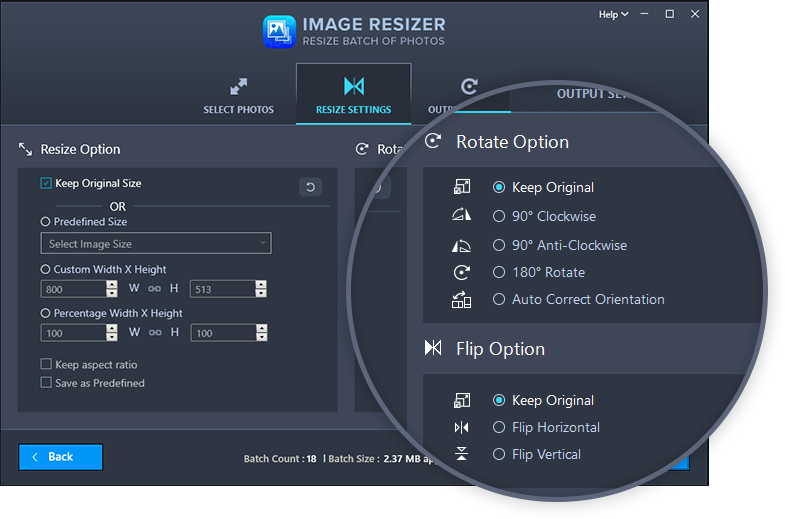Click the 90° Clockwise rotation icon
Screen dimensions: 785x519
[x=462, y=215]
